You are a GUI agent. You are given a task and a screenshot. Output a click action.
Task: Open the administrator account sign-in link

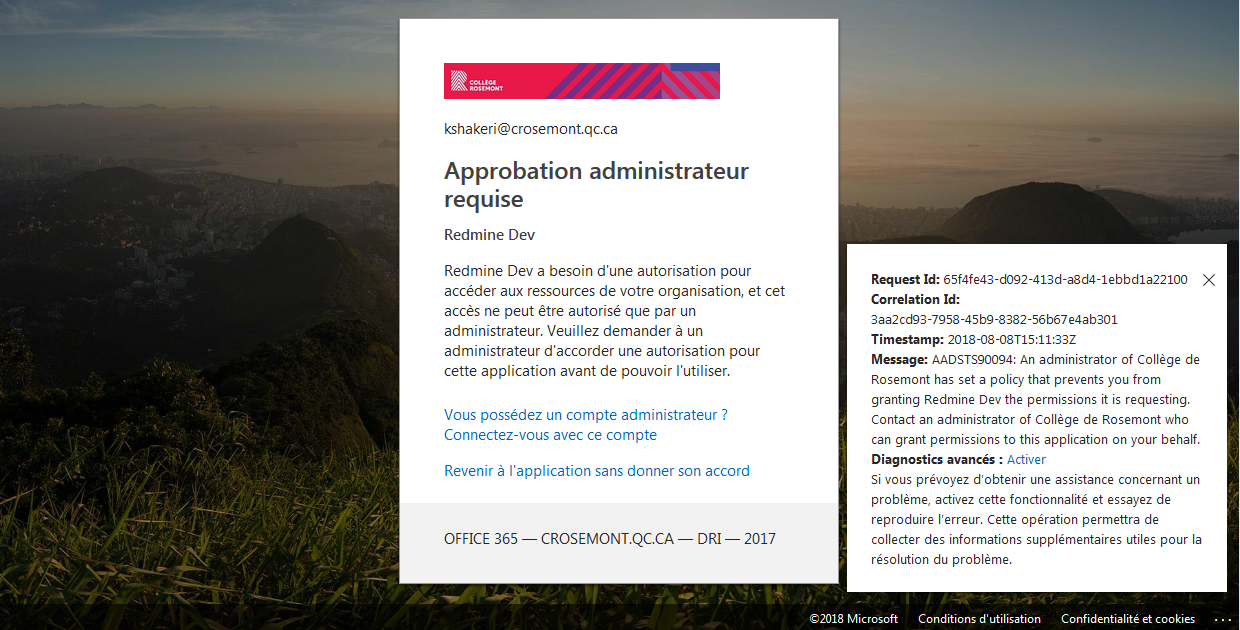pyautogui.click(x=585, y=425)
